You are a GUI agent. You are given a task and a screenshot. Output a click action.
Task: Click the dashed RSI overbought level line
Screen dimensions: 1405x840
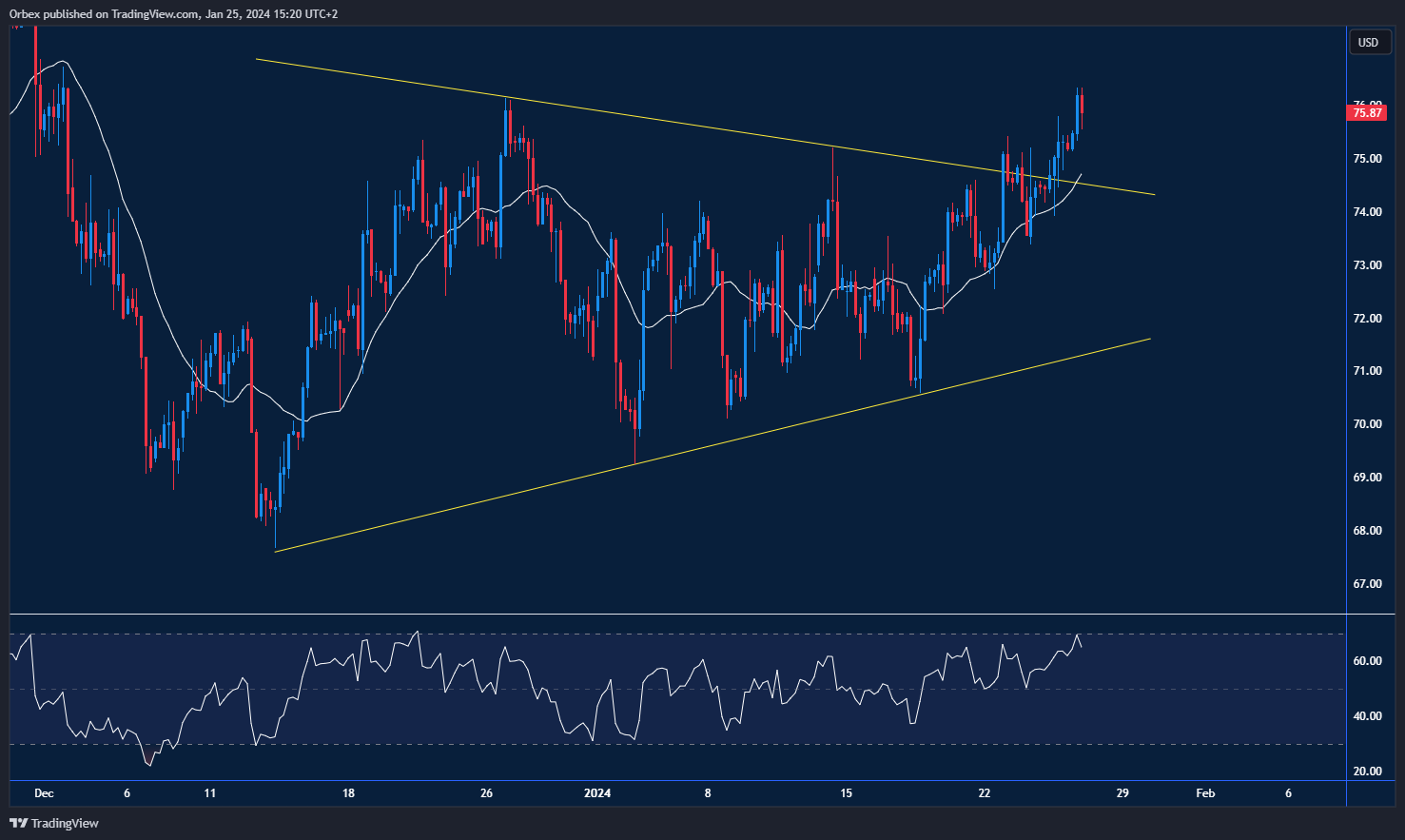pyautogui.click(x=666, y=634)
